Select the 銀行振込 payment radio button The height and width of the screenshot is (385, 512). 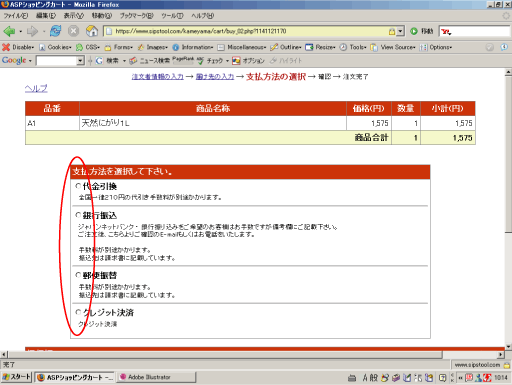click(78, 215)
